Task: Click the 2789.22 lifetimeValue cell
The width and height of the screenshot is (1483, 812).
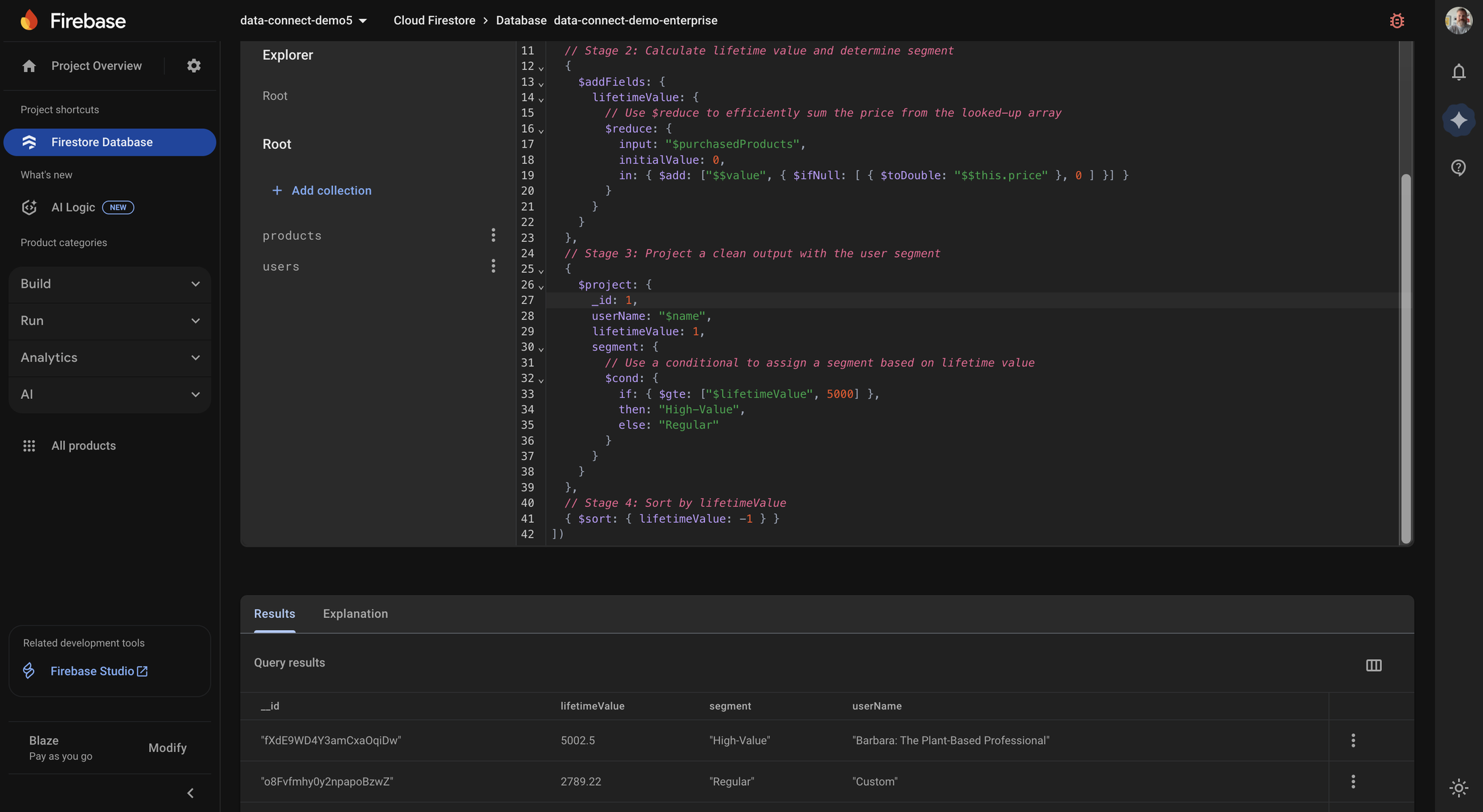Action: 581,782
